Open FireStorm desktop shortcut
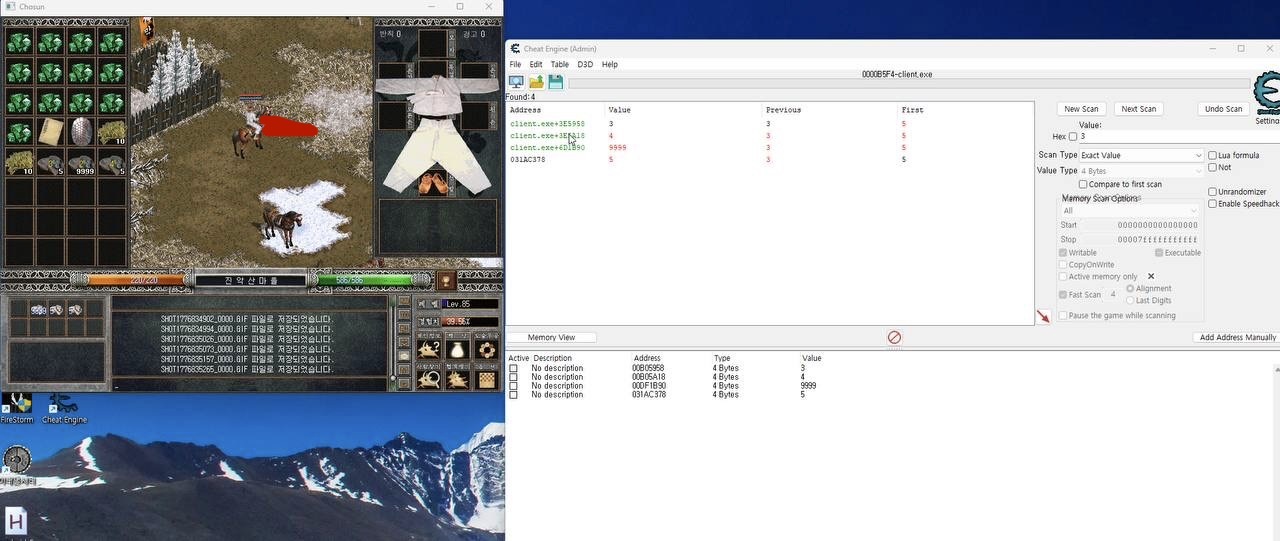Screen dimensions: 1280x541 (x=17, y=408)
